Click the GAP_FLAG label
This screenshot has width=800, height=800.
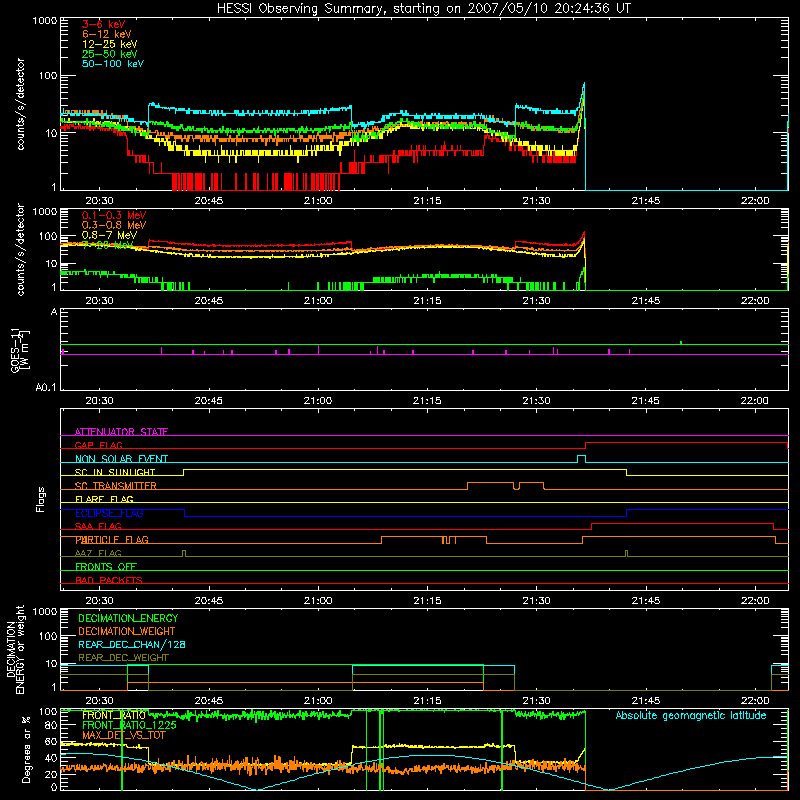click(98, 445)
